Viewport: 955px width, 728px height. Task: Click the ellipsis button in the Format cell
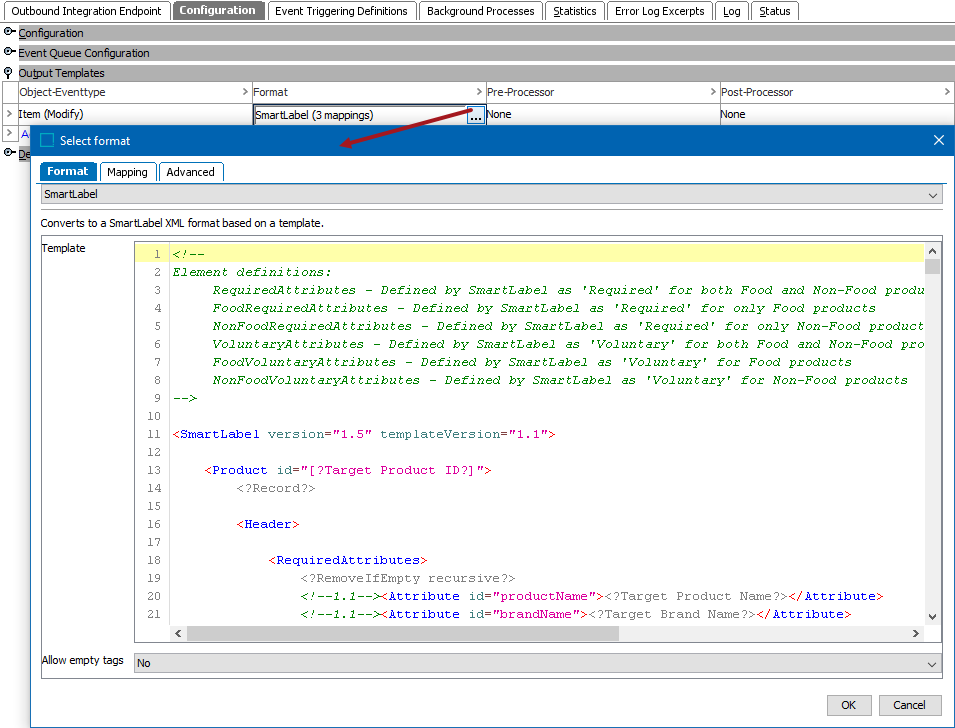(x=476, y=115)
